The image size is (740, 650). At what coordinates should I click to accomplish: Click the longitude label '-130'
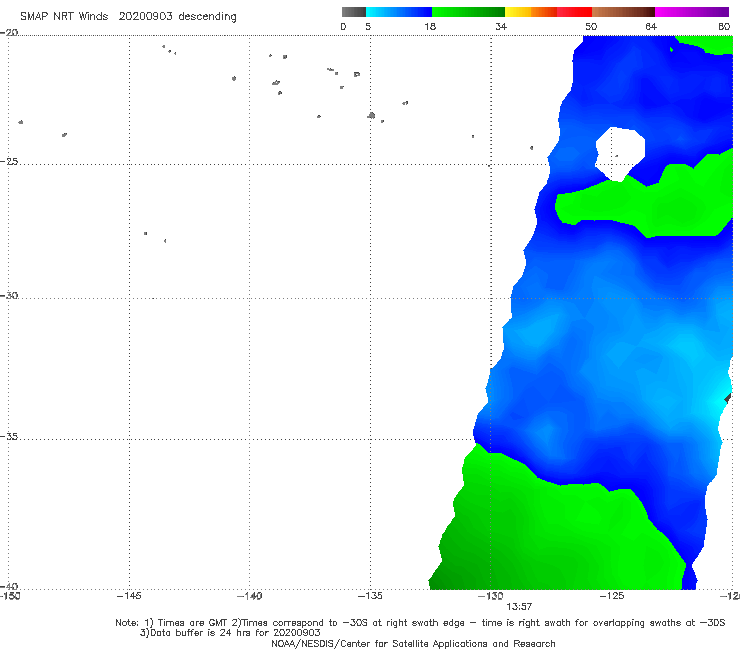(x=491, y=596)
